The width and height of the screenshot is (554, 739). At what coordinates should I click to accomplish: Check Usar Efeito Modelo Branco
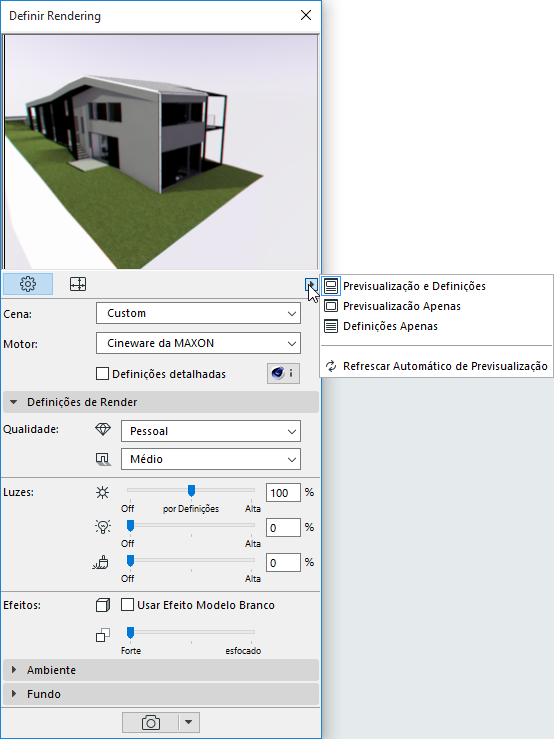(x=127, y=605)
